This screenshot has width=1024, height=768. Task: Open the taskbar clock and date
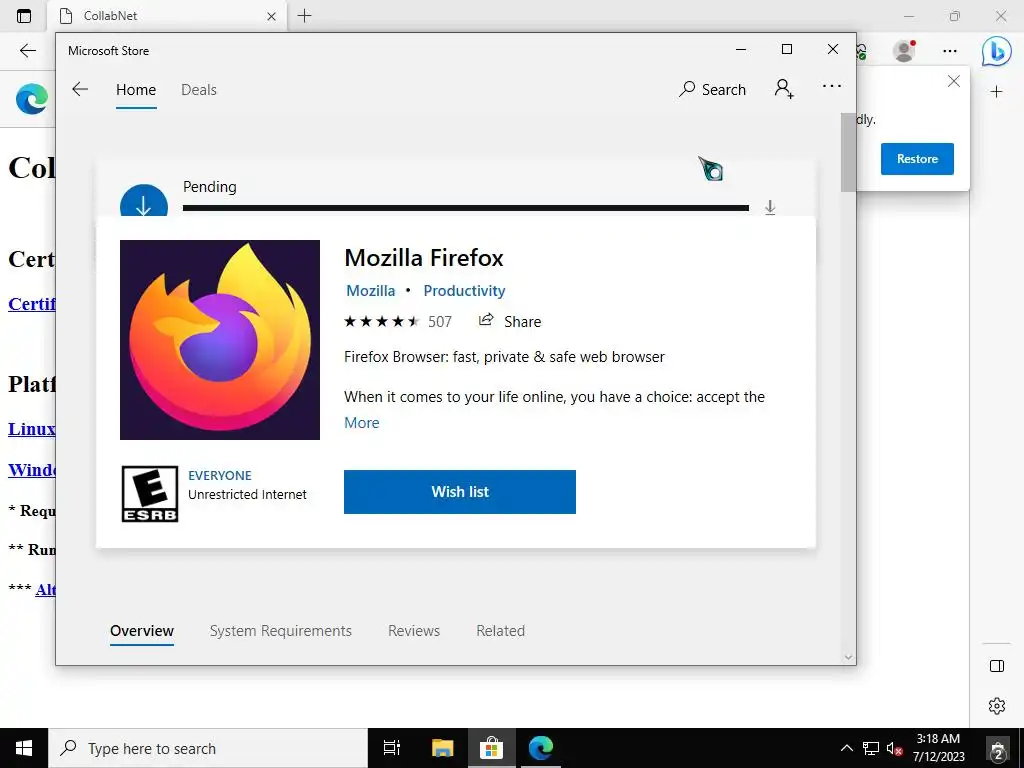tap(938, 748)
